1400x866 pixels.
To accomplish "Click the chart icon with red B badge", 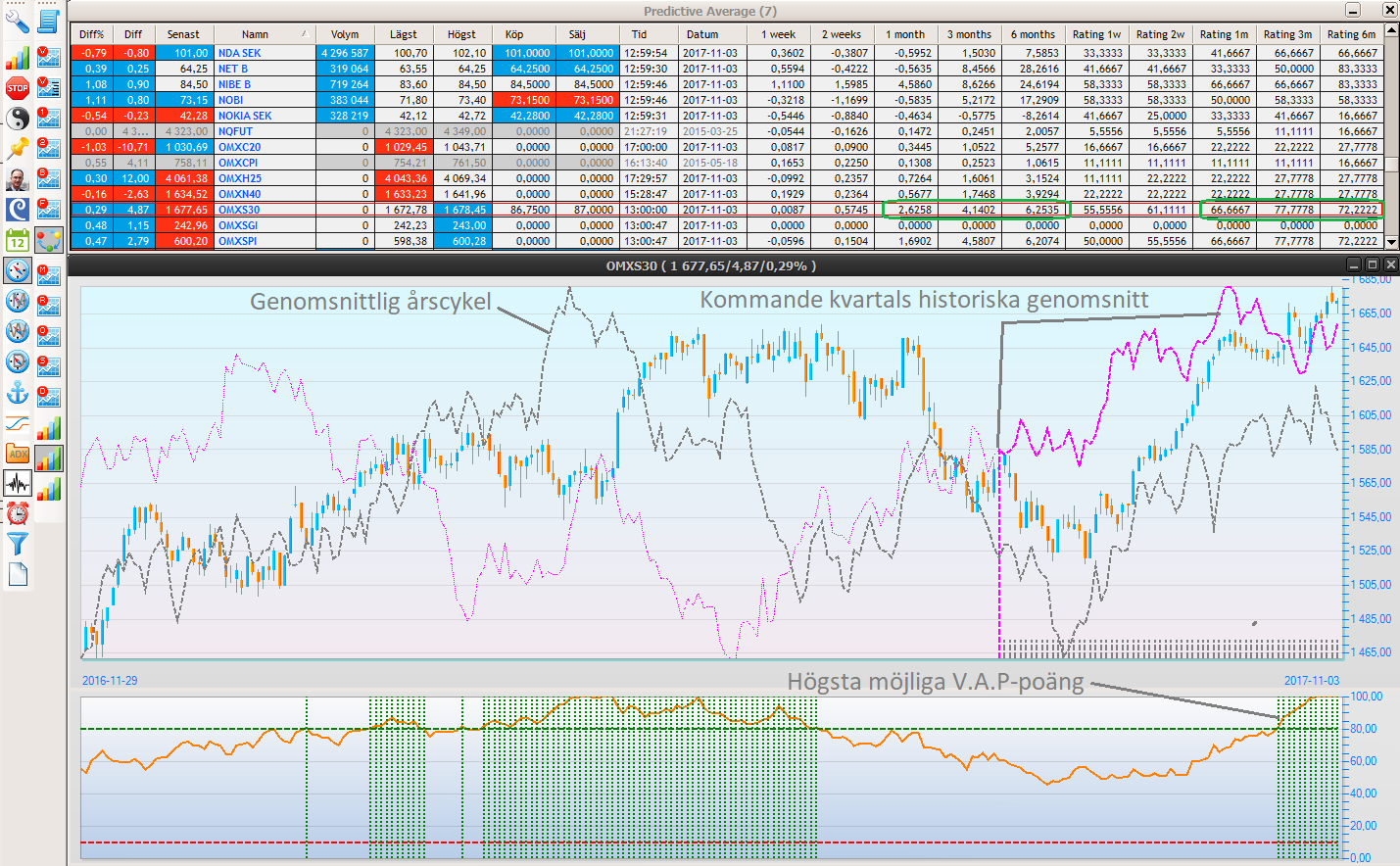I will tap(48, 179).
